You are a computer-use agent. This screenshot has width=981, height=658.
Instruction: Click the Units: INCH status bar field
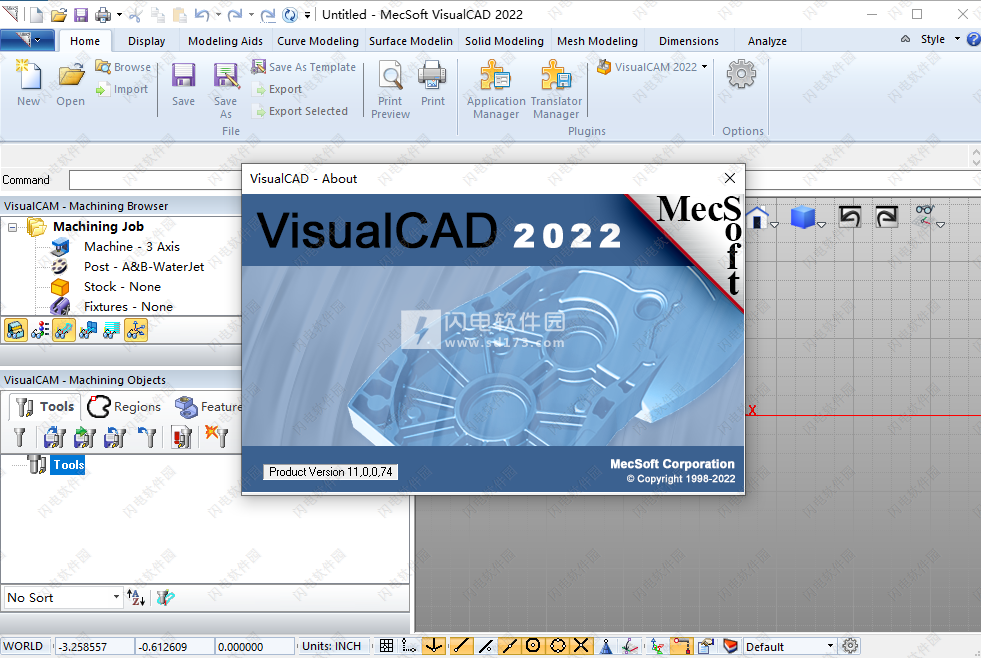332,646
